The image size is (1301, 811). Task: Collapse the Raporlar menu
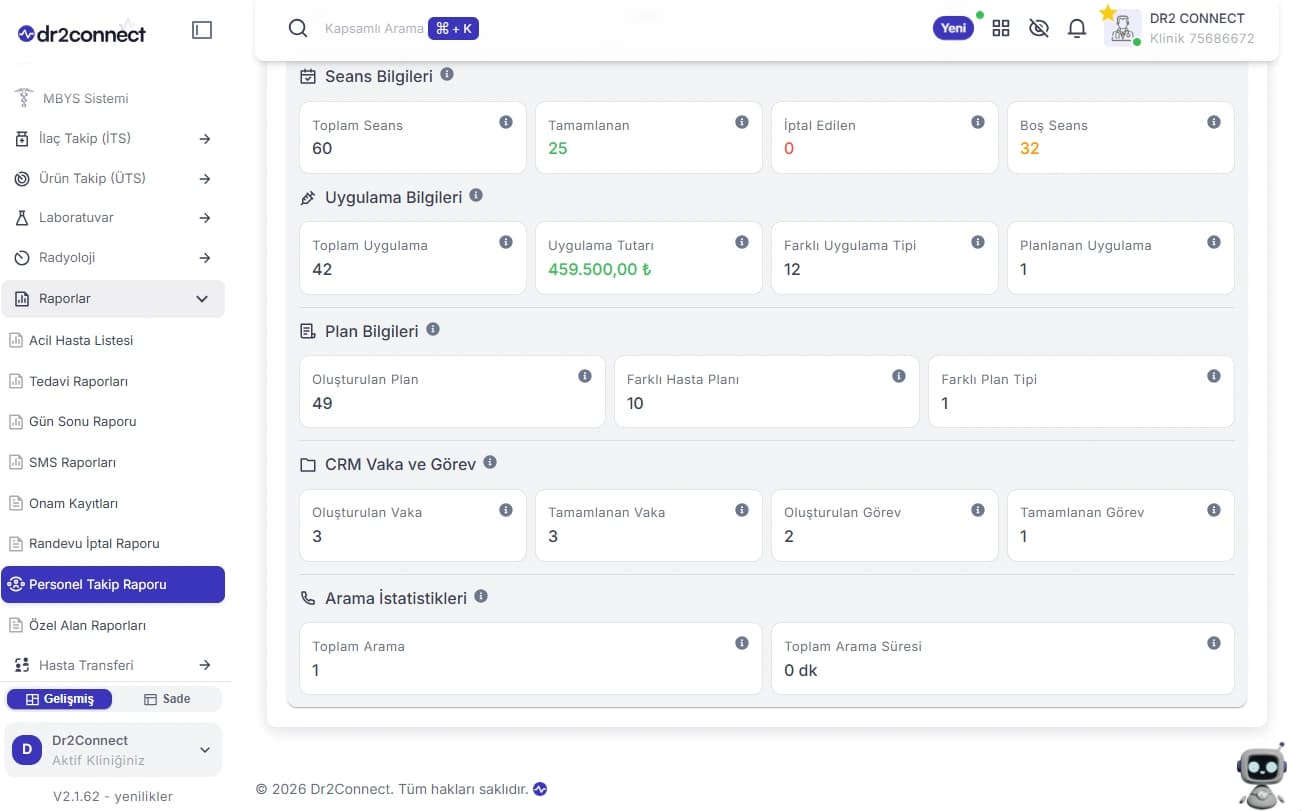(113, 299)
